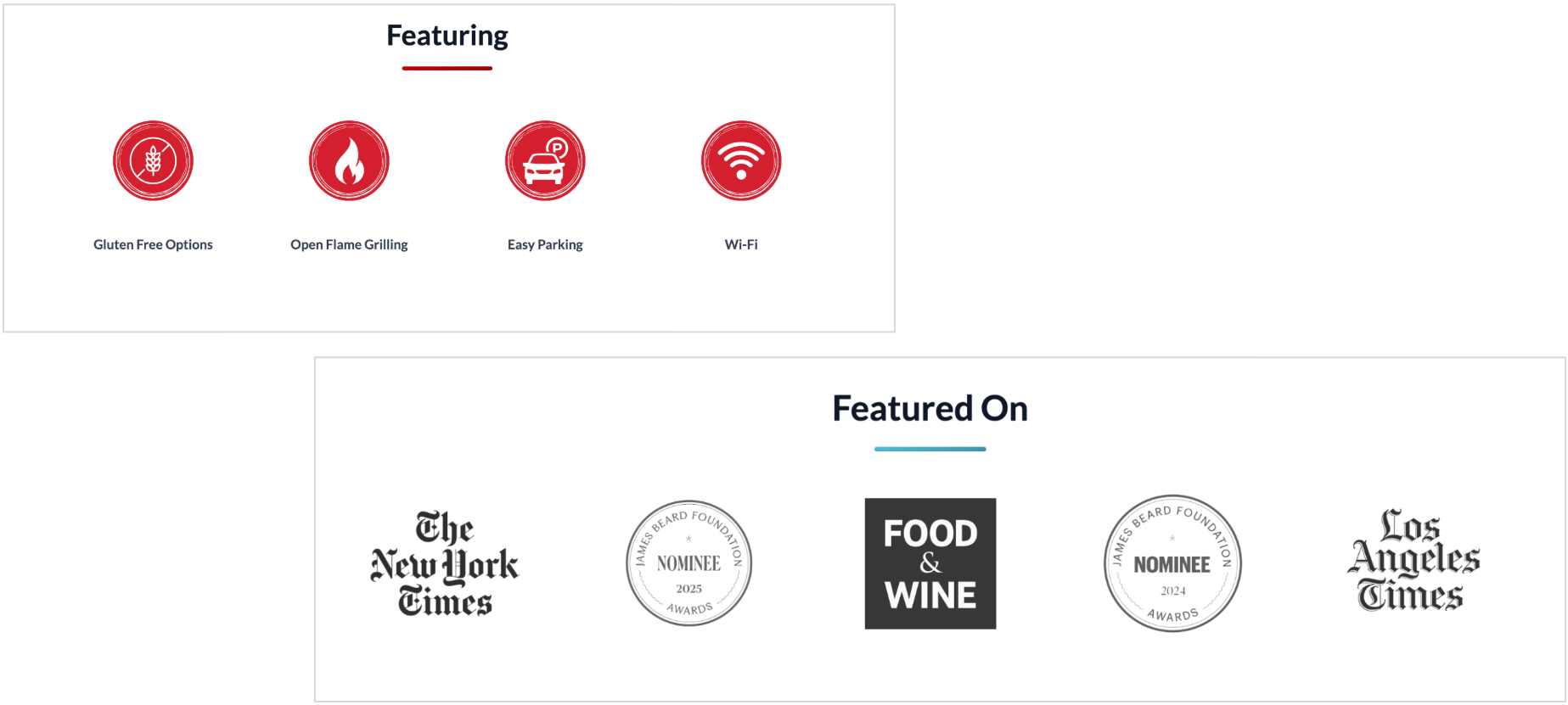
Task: Click the Wi-Fi signal icon
Action: click(x=741, y=160)
